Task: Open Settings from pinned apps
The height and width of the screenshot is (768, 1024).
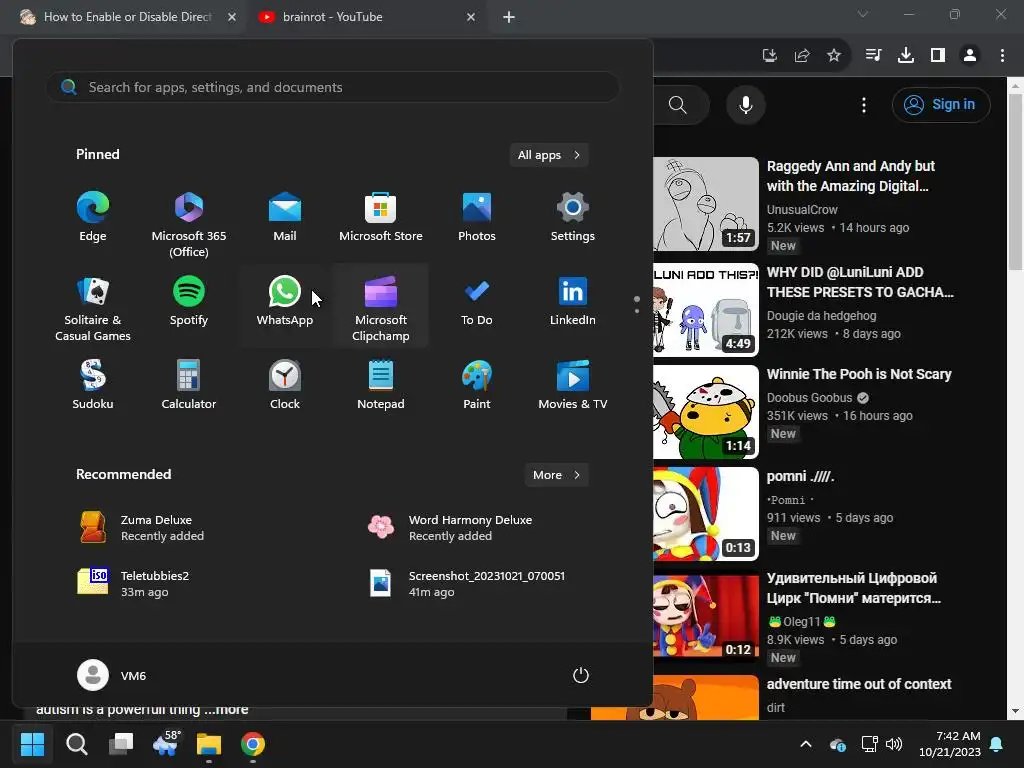Action: [x=573, y=218]
